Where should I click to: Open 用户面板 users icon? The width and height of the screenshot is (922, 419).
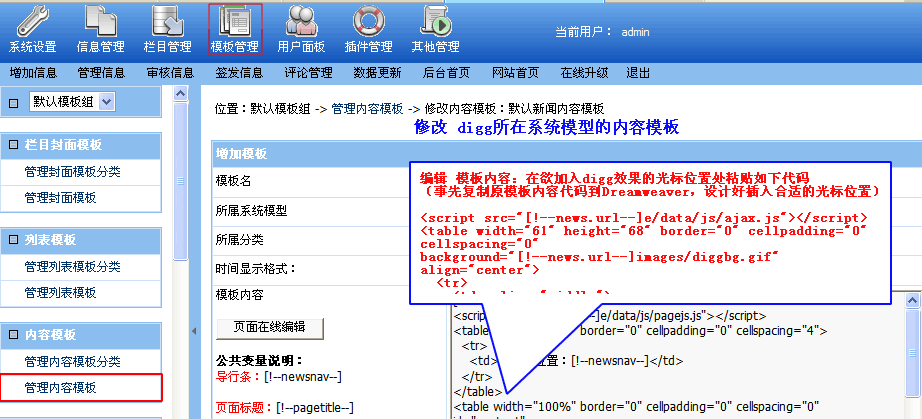(301, 22)
